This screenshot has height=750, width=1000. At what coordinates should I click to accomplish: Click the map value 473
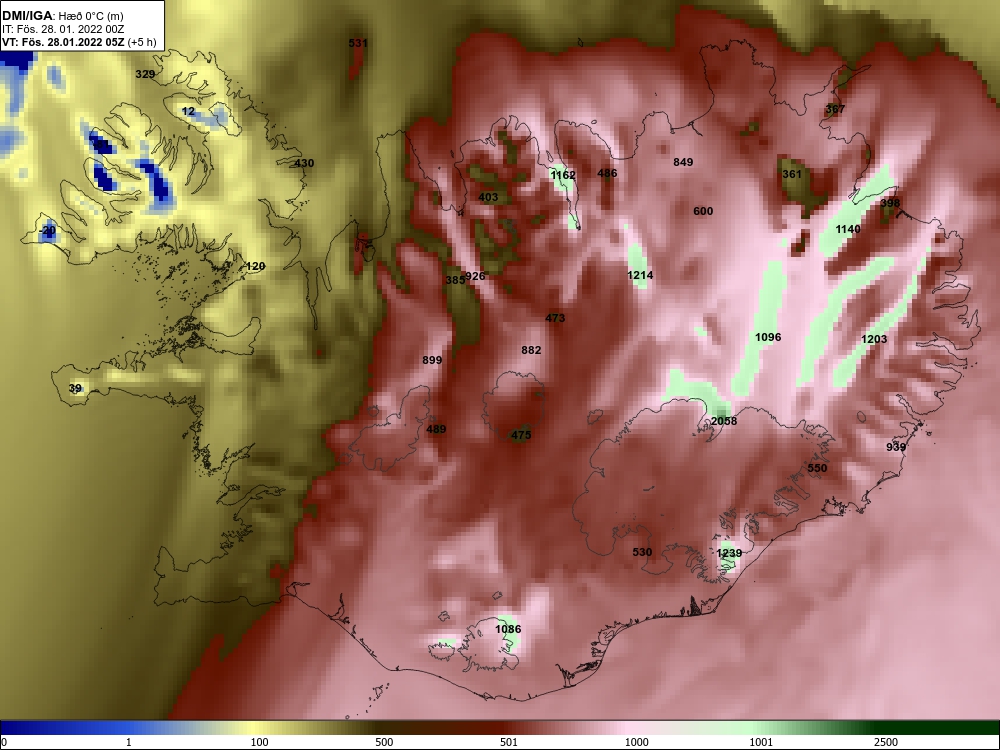coord(555,318)
